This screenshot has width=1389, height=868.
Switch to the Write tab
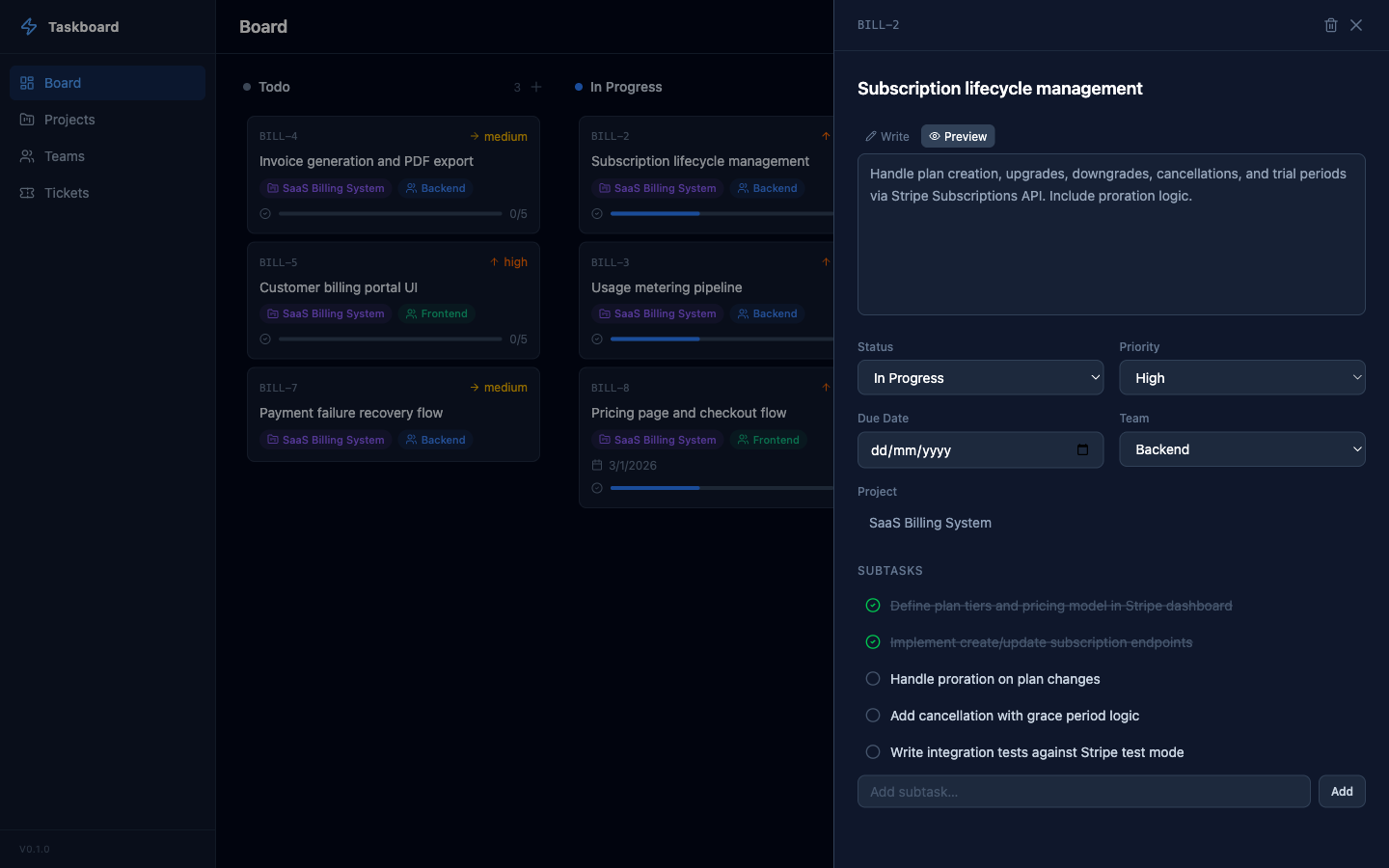[887, 136]
